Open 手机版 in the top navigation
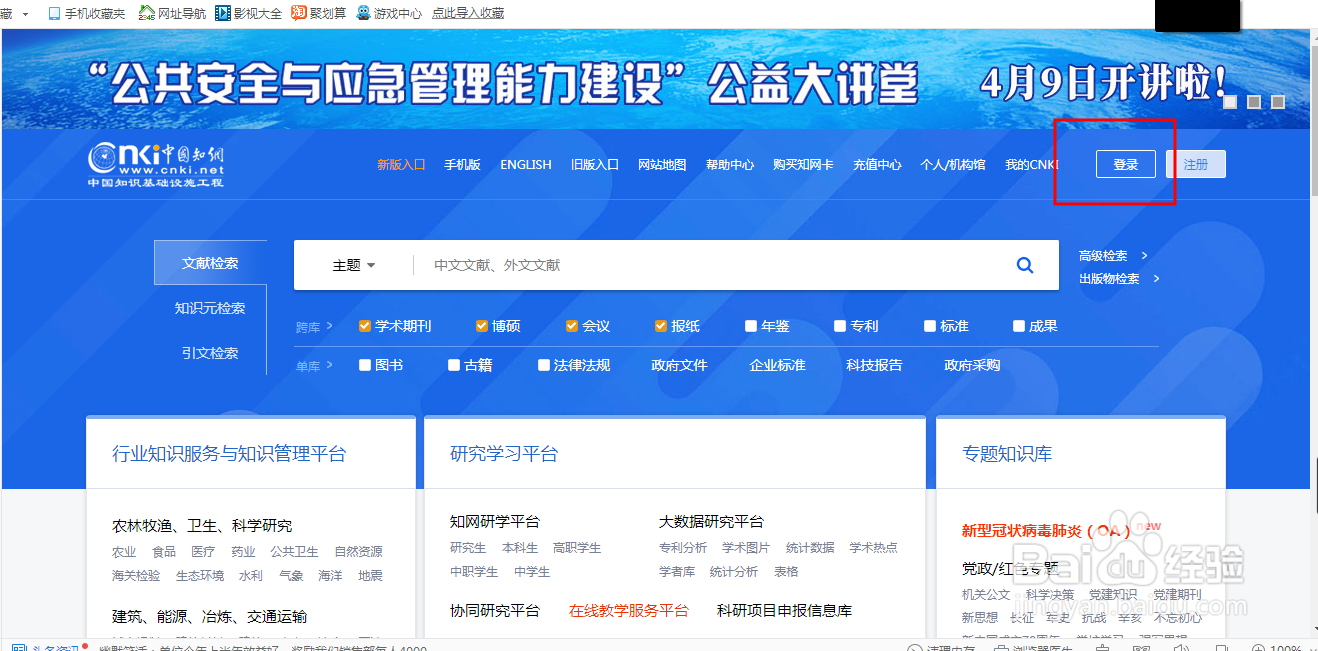 click(462, 165)
